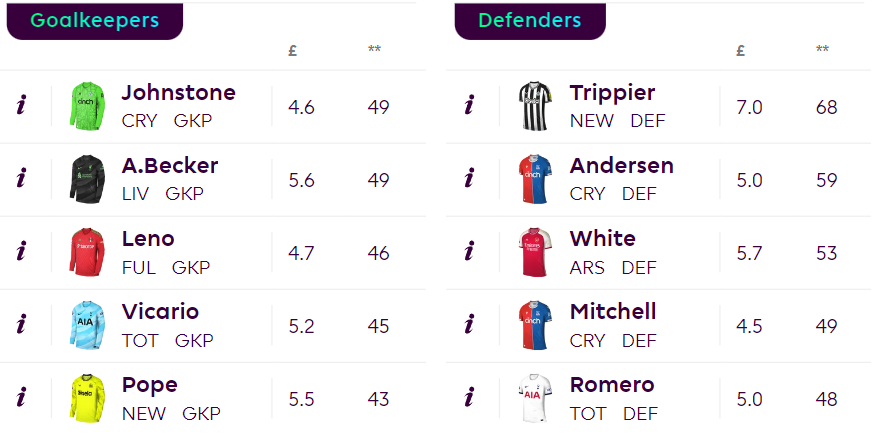This screenshot has height=436, width=876.
Task: Open info icon for Andersen
Action: point(469,178)
